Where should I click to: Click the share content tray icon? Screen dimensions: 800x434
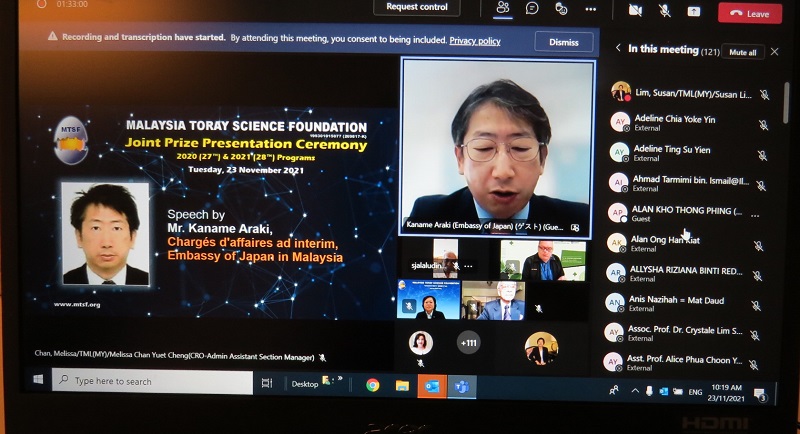click(694, 11)
